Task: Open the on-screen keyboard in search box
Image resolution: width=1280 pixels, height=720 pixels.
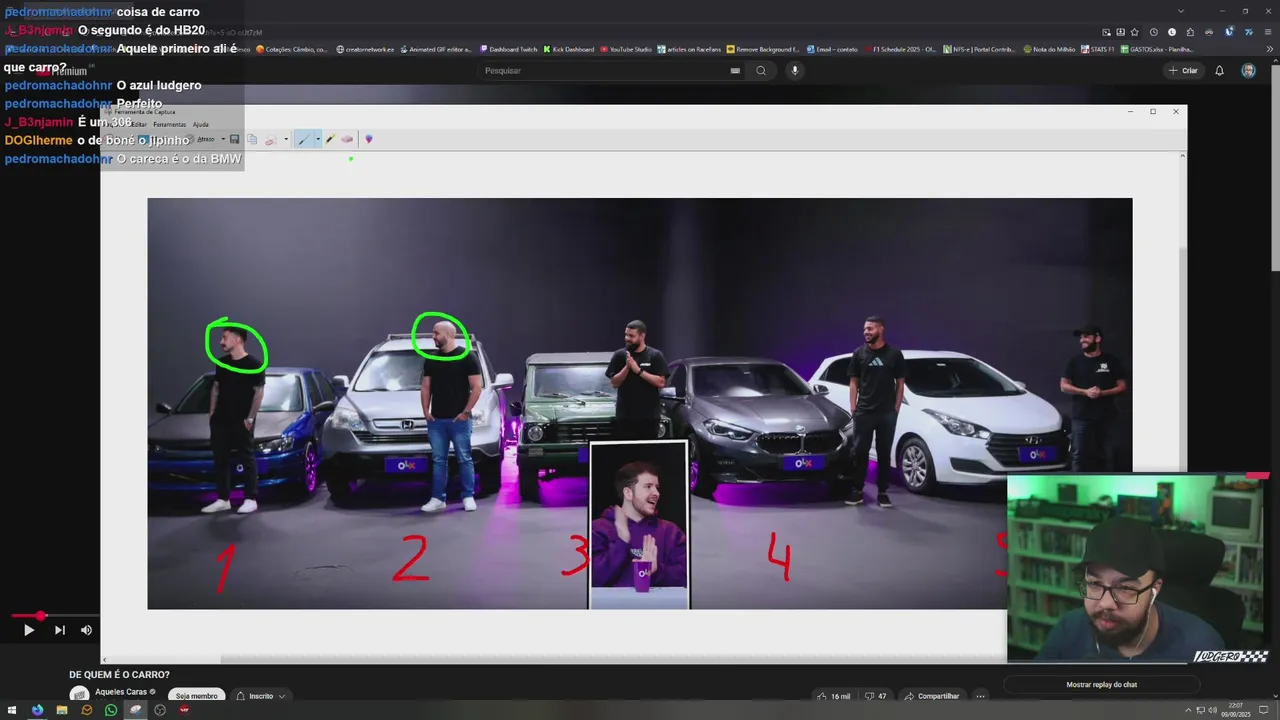Action: click(735, 71)
